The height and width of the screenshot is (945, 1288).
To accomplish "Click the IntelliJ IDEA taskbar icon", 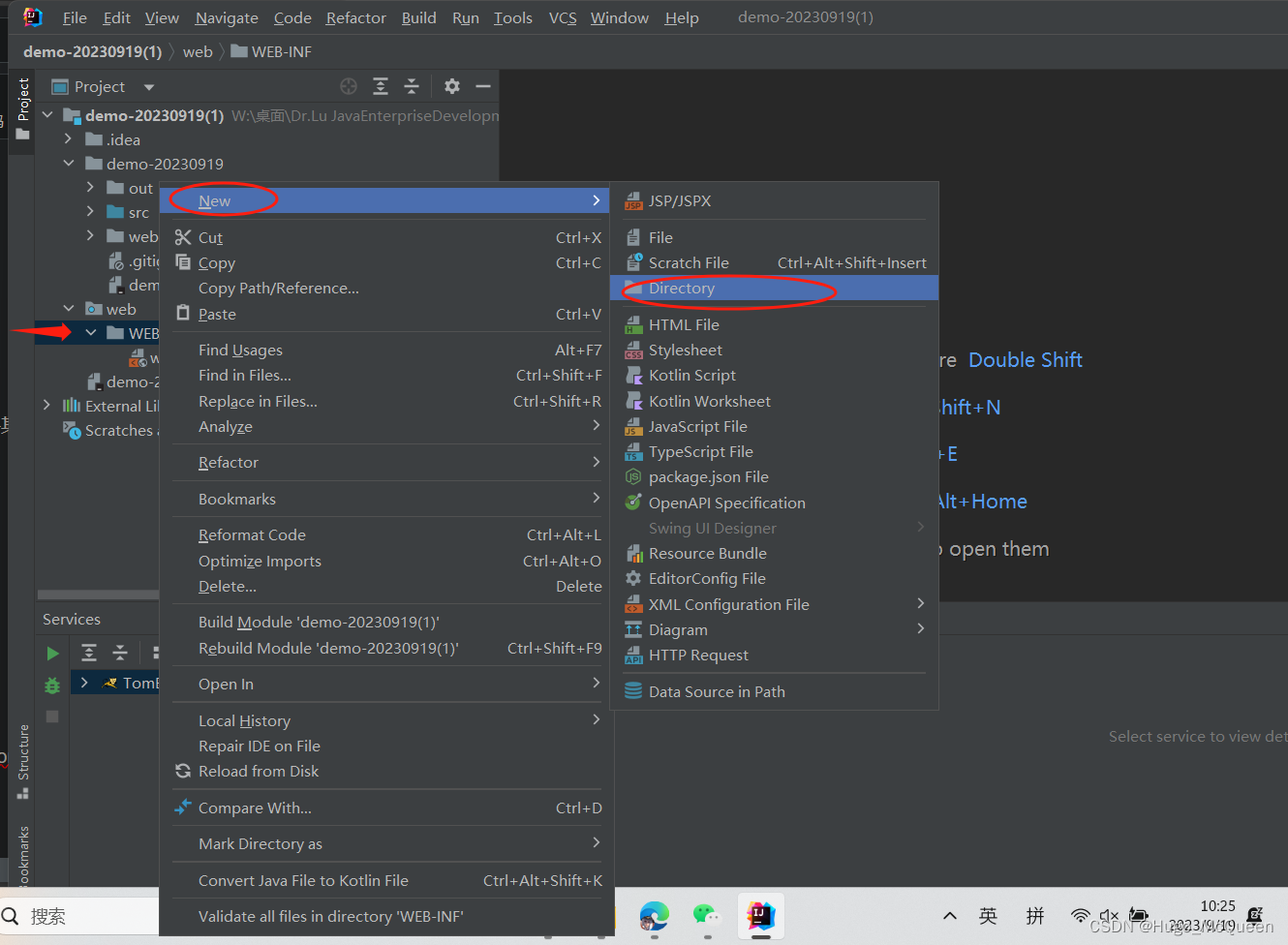I will 760,915.
